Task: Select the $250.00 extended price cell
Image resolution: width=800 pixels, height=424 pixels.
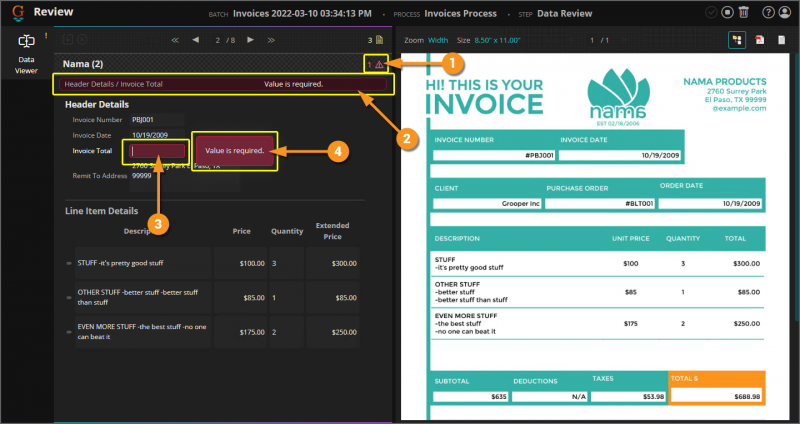Action: click(333, 332)
